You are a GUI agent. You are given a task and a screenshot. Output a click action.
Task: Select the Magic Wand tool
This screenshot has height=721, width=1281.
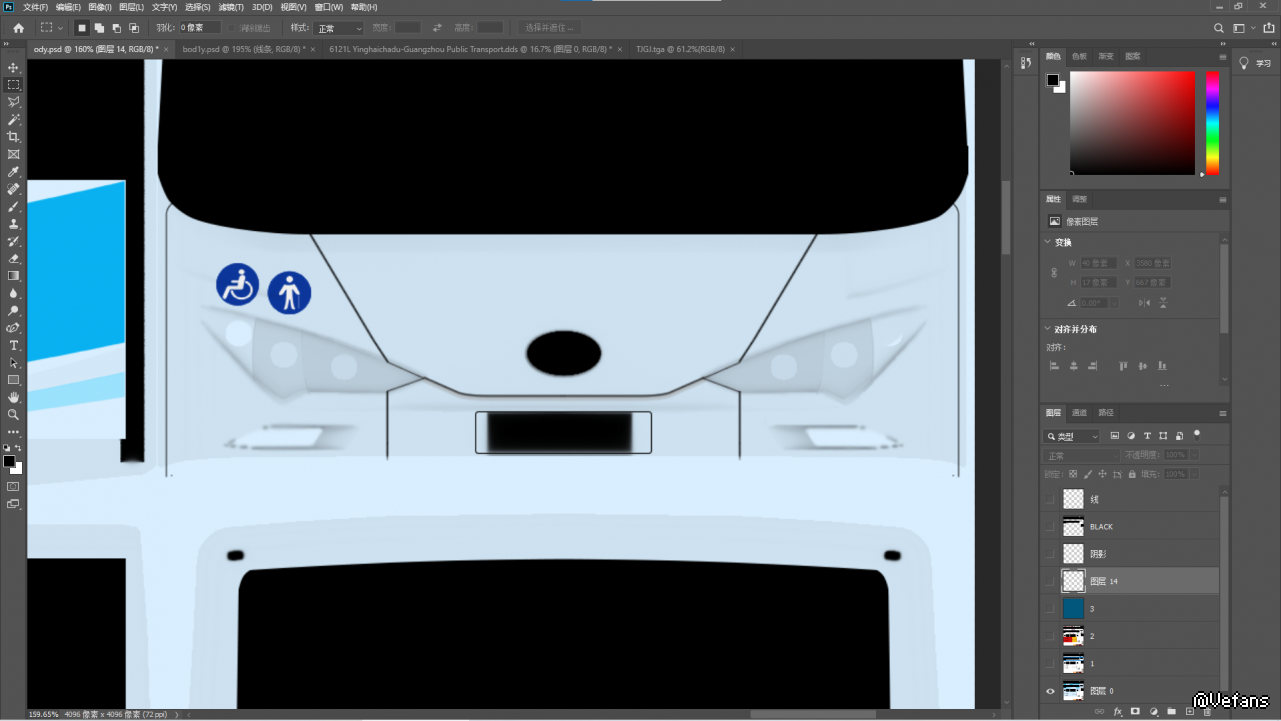click(13, 119)
